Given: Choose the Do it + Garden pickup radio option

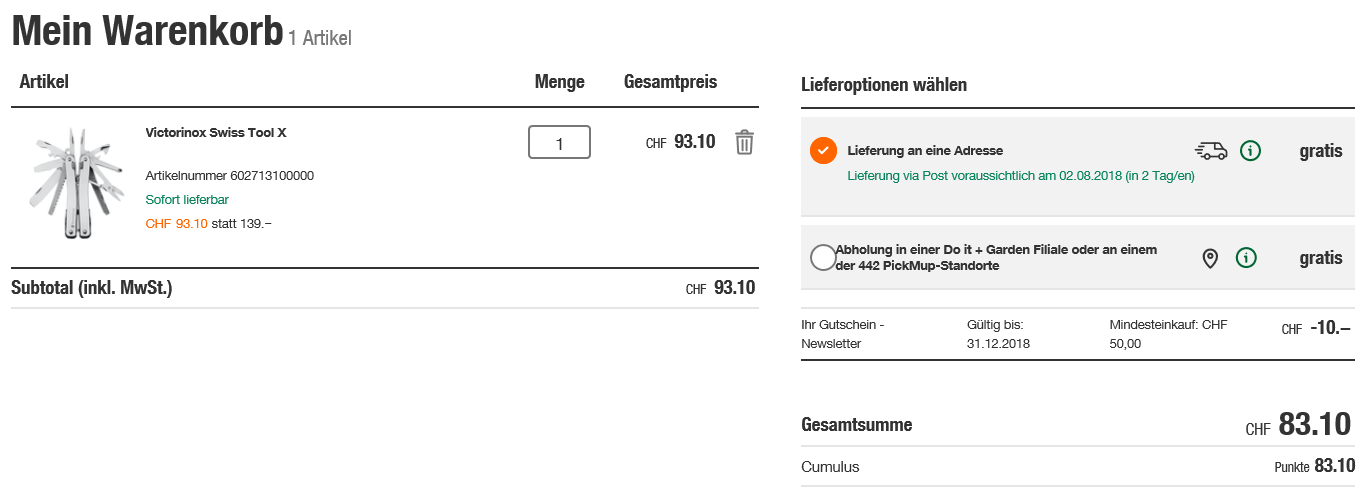Looking at the screenshot, I should (x=823, y=258).
